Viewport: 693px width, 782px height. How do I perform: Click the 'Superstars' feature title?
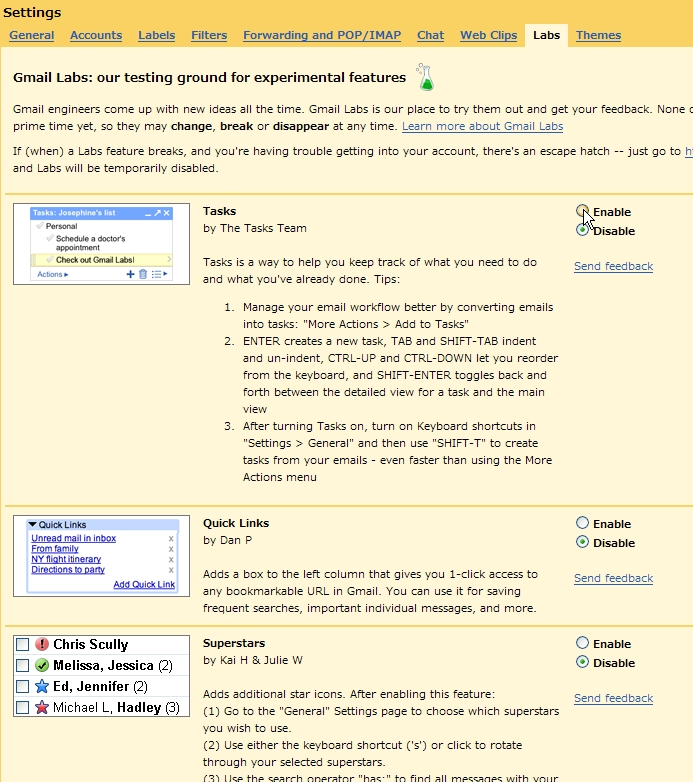(234, 643)
